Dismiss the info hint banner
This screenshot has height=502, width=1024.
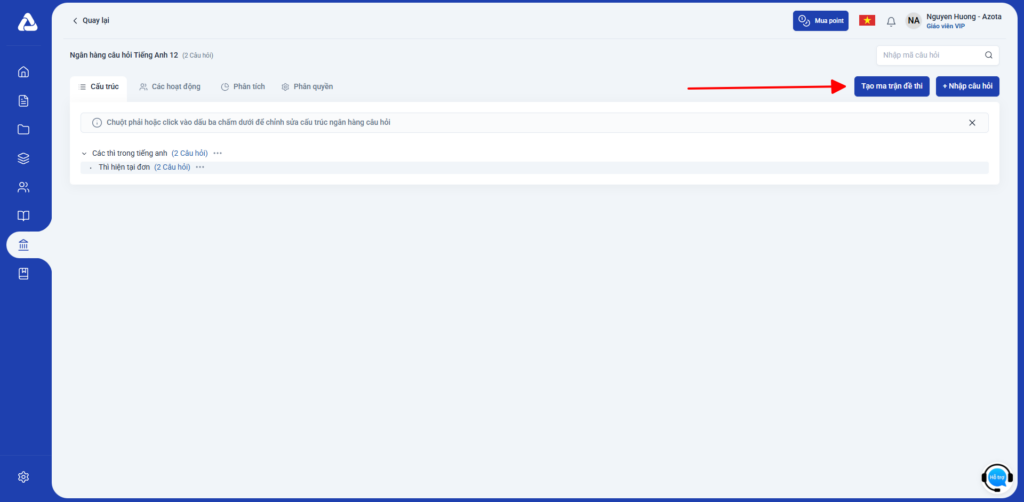point(972,123)
